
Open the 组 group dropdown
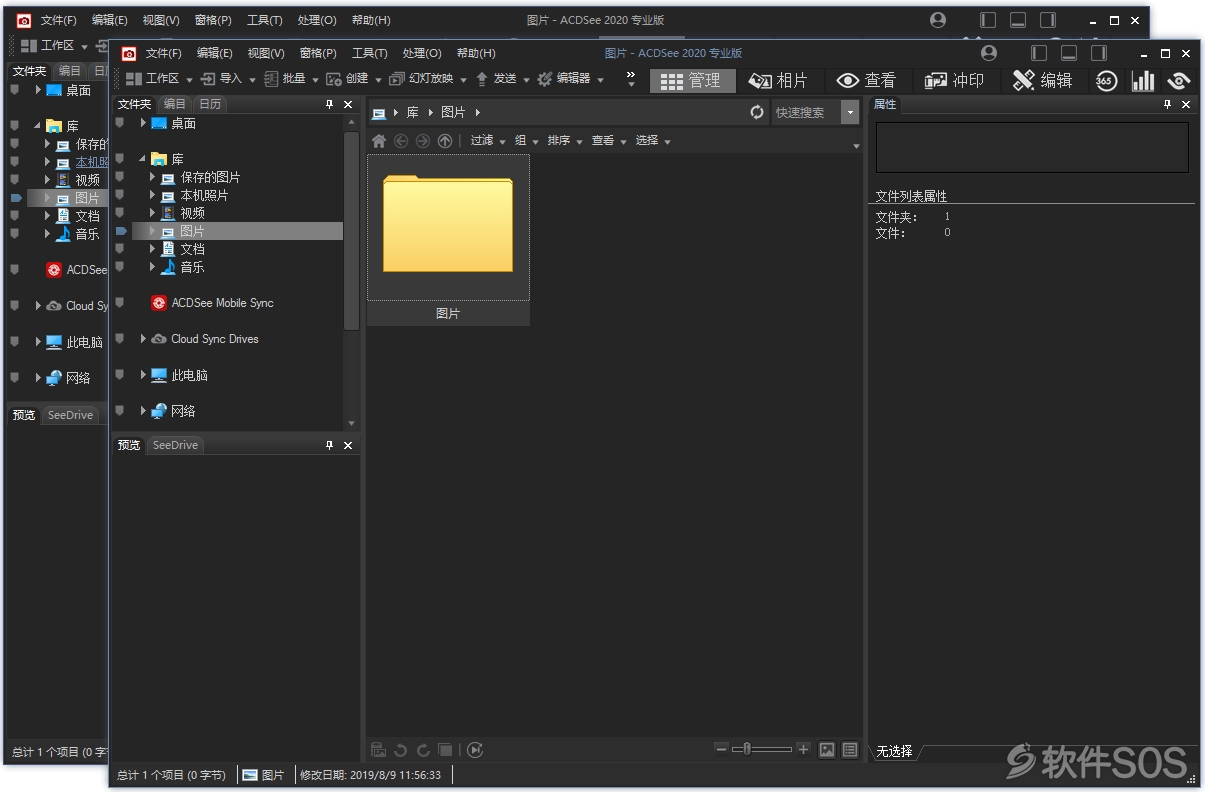click(x=527, y=141)
